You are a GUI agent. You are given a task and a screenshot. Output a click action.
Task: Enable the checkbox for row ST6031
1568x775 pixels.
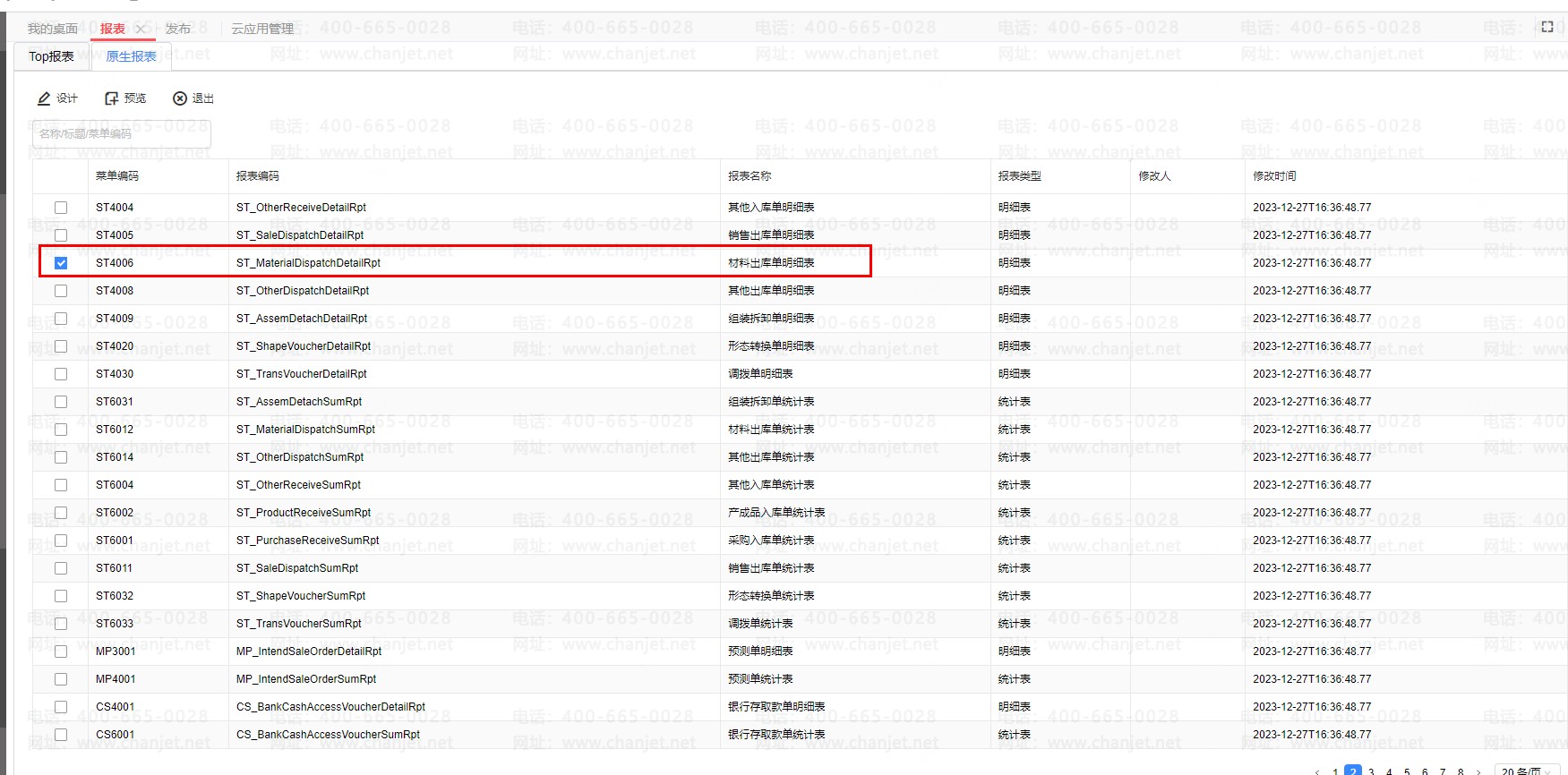[61, 402]
